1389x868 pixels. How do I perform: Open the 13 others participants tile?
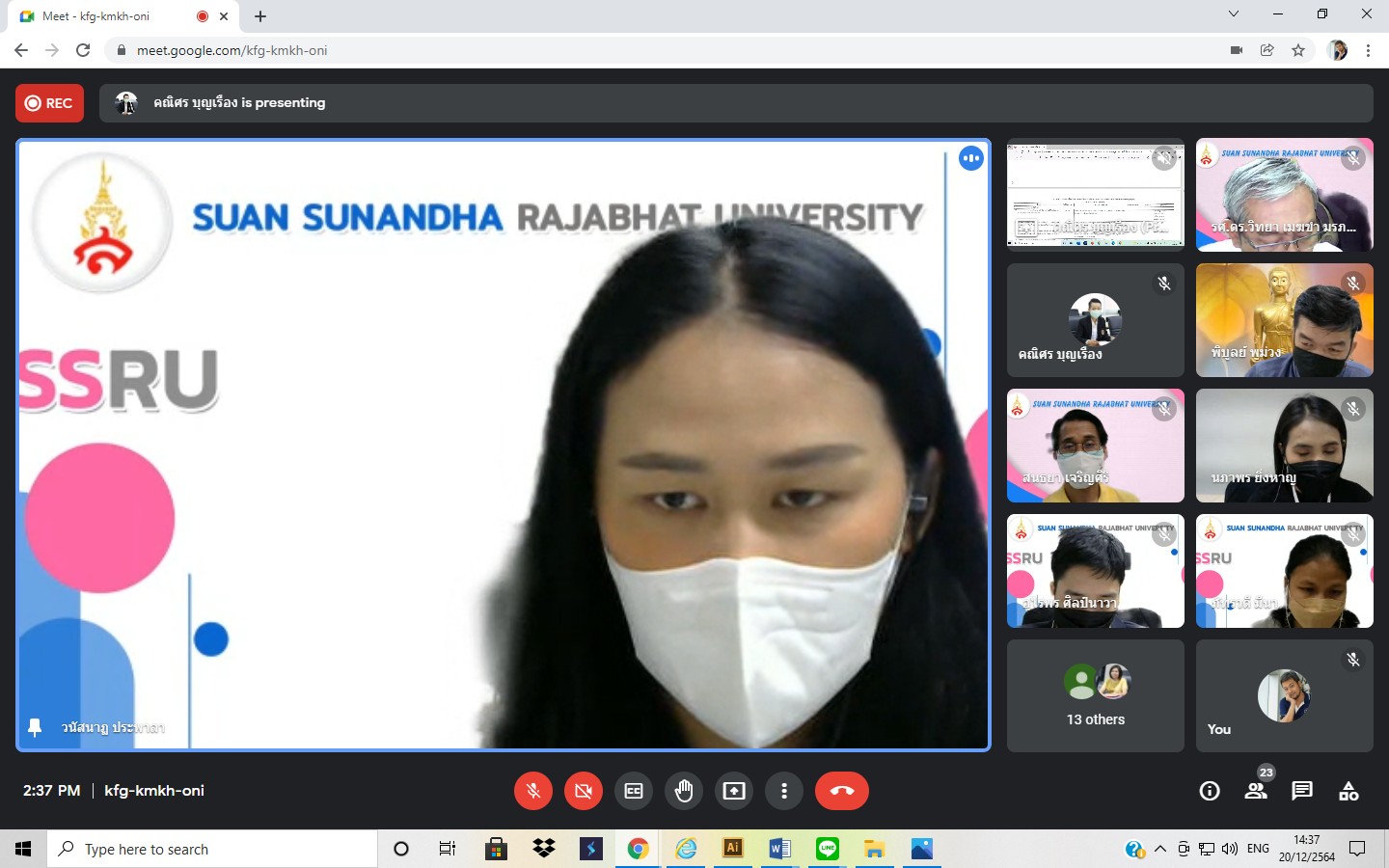coord(1095,695)
